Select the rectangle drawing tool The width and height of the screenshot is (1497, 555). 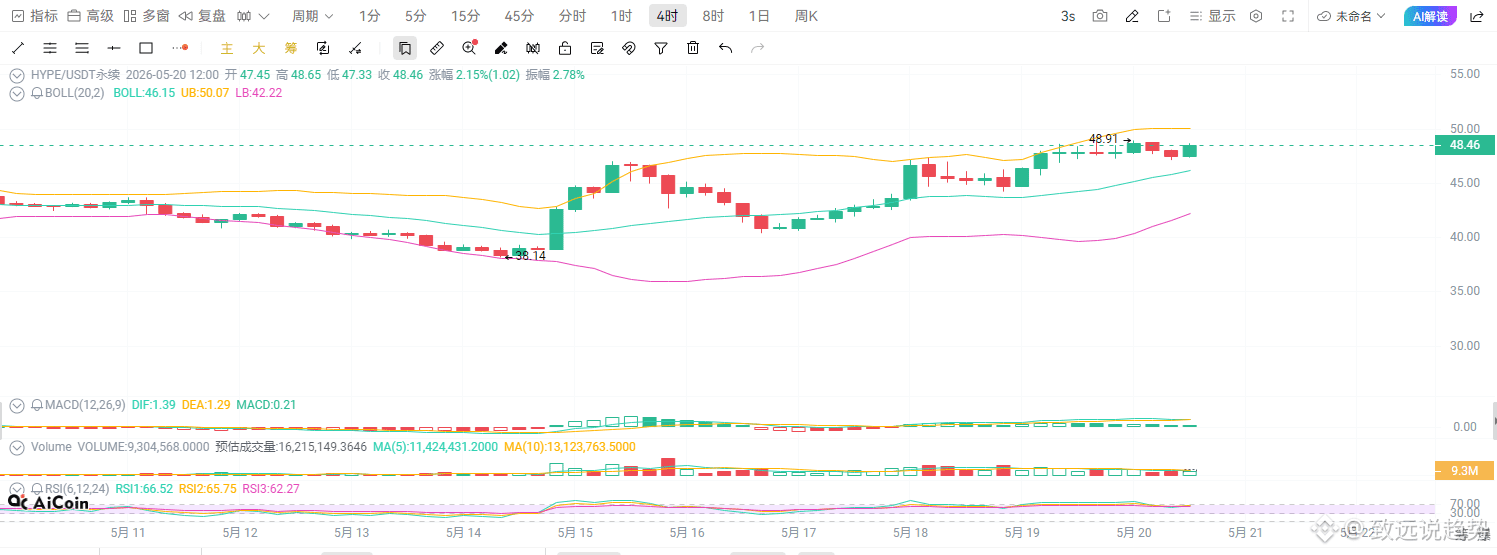pyautogui.click(x=146, y=48)
